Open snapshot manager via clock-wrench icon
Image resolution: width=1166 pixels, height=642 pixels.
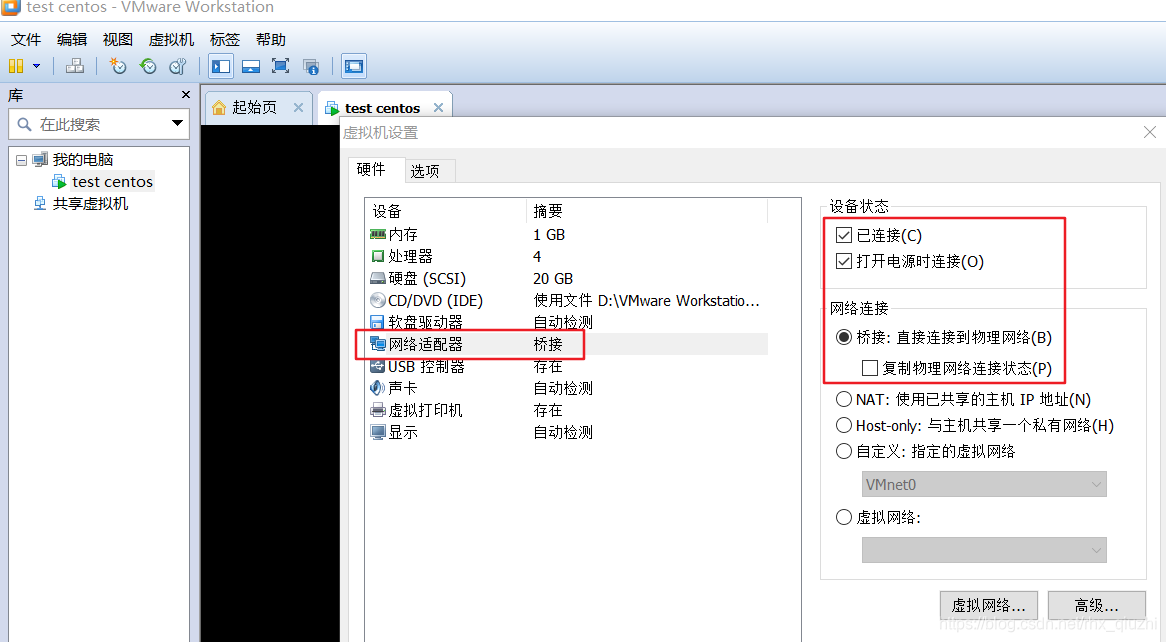[x=178, y=66]
